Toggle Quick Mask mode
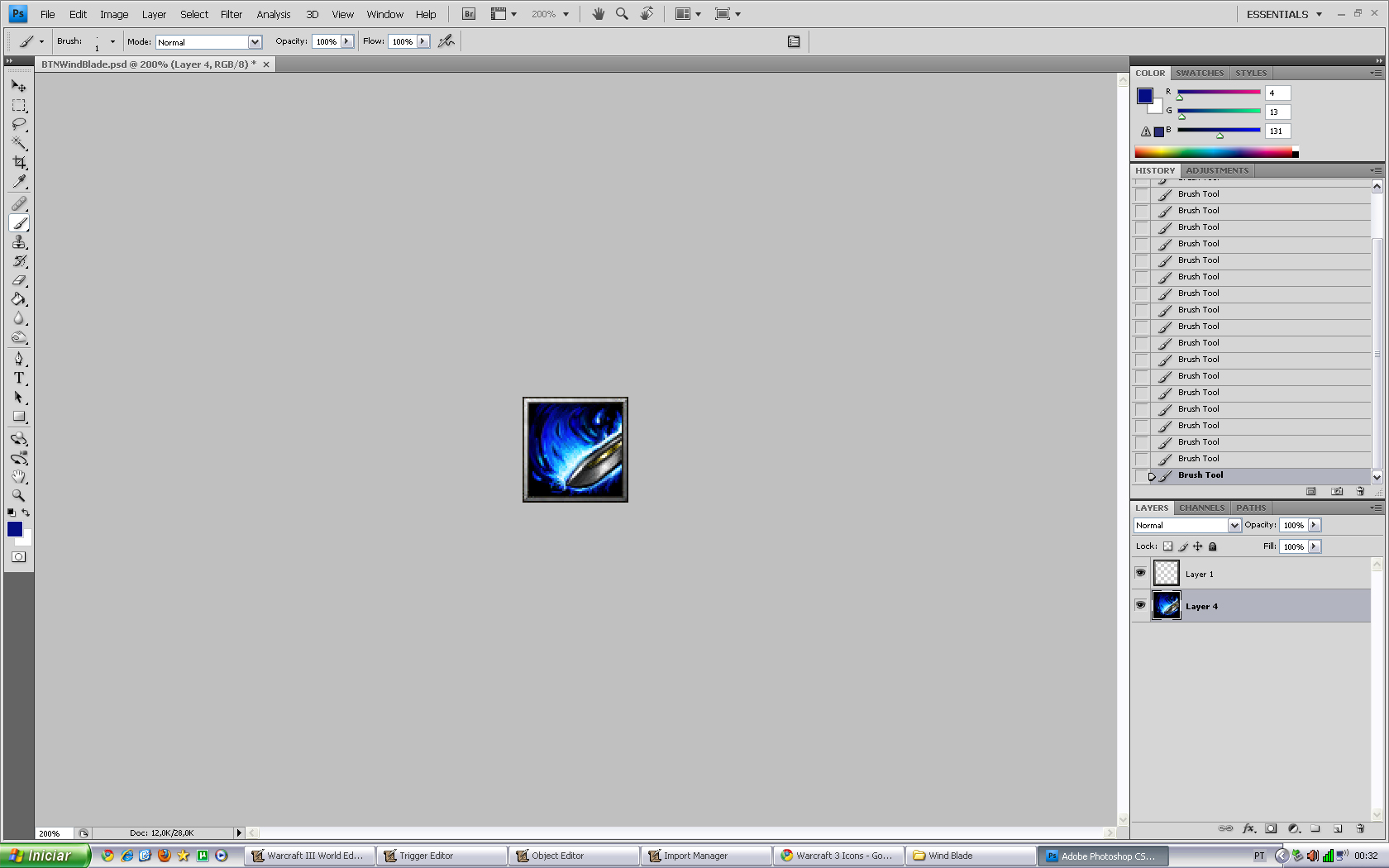This screenshot has width=1389, height=868. pyautogui.click(x=18, y=557)
